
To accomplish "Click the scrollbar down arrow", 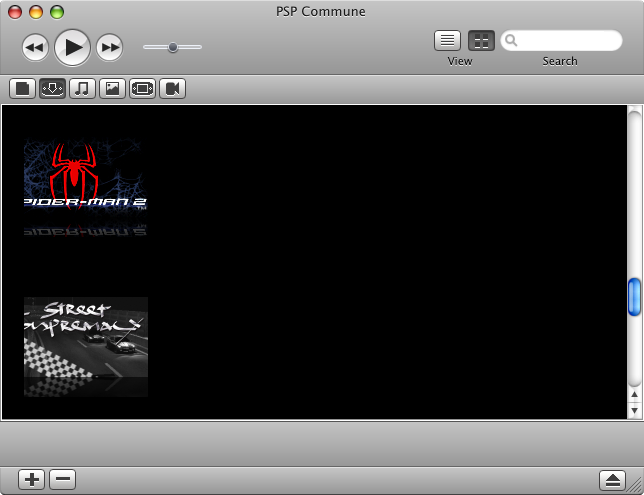I will (635, 410).
